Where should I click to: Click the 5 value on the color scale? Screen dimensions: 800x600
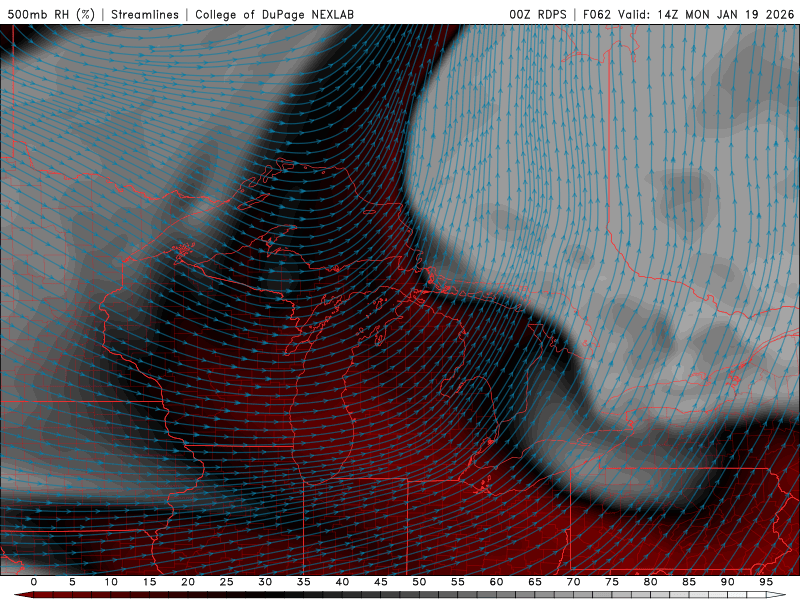point(72,582)
